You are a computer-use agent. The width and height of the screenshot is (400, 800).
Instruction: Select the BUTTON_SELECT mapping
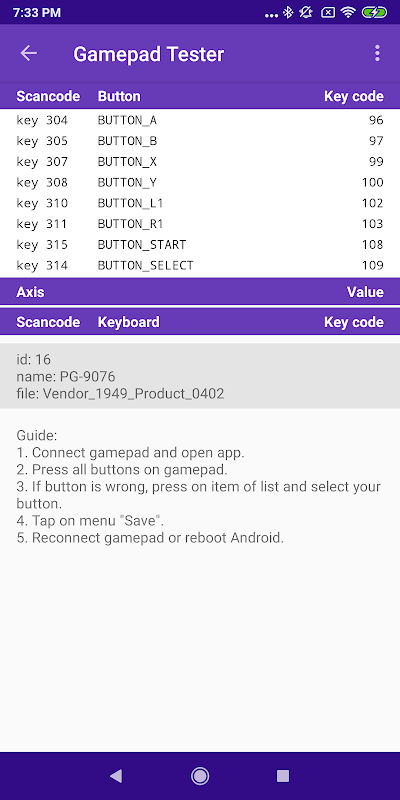200,265
